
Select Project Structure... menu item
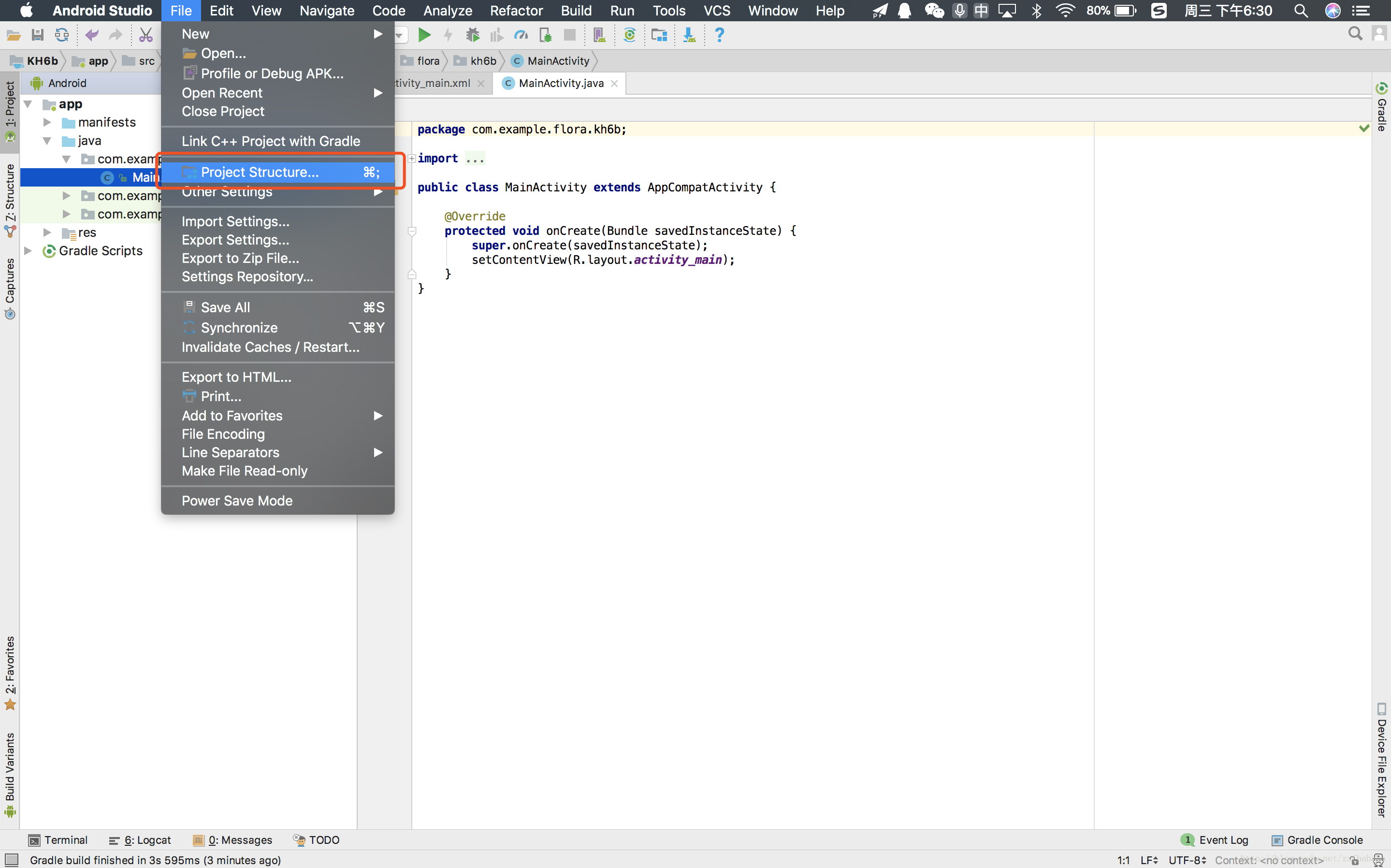click(x=278, y=172)
